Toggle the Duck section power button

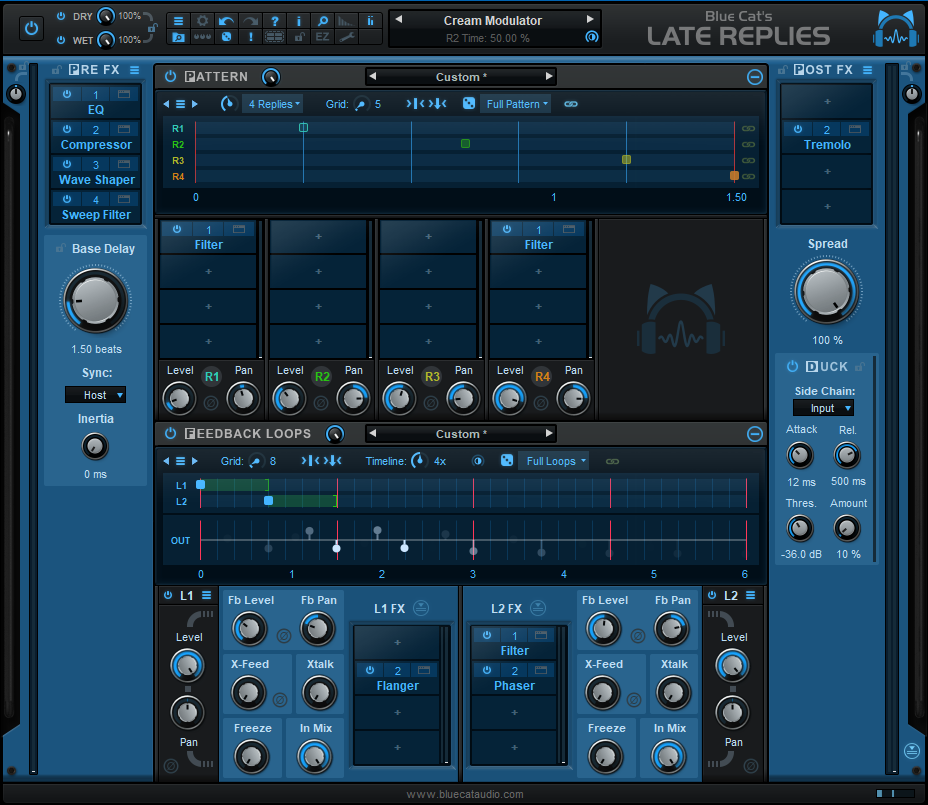(792, 366)
